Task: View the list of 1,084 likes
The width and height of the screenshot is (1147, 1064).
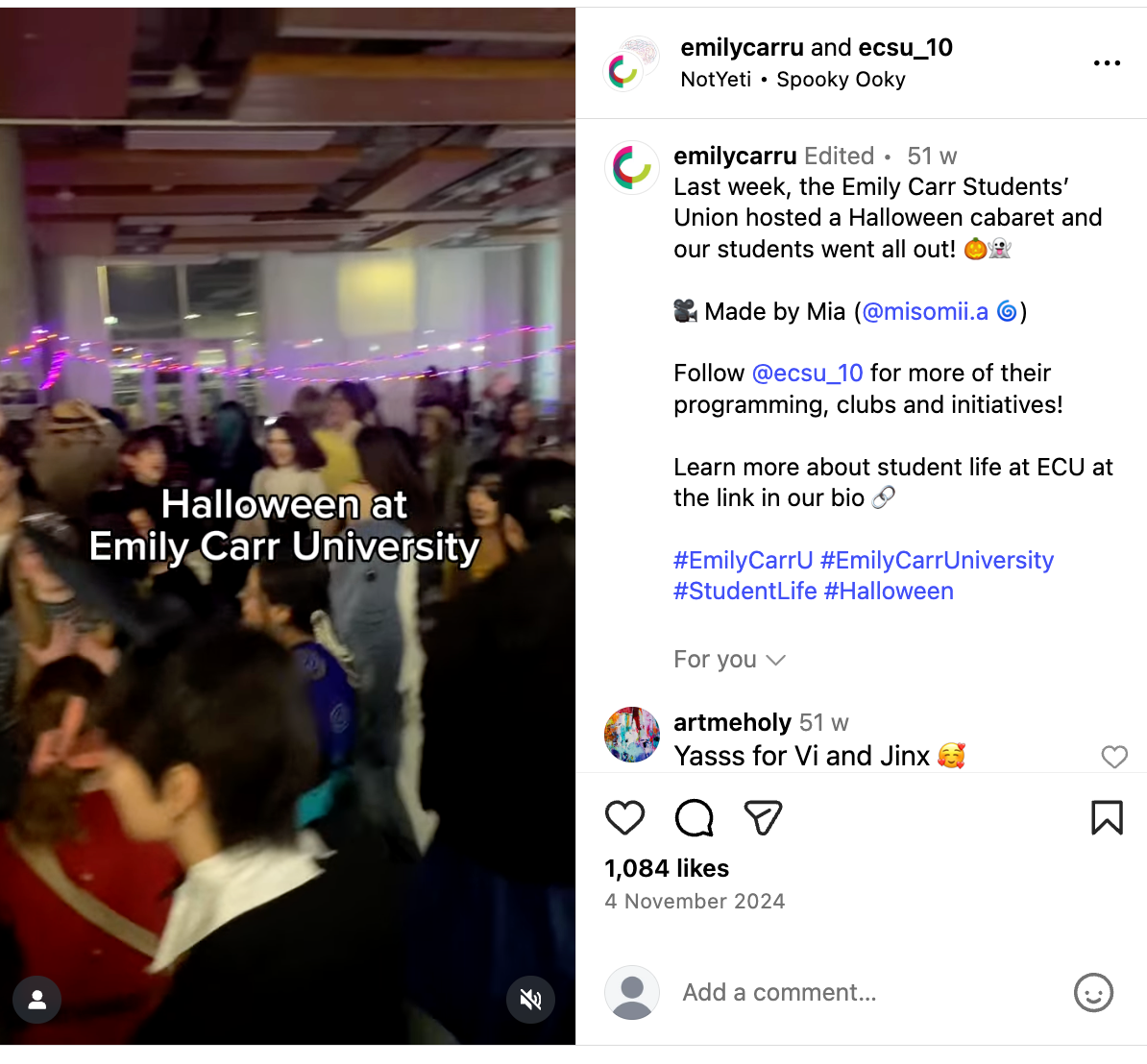Action: tap(667, 868)
